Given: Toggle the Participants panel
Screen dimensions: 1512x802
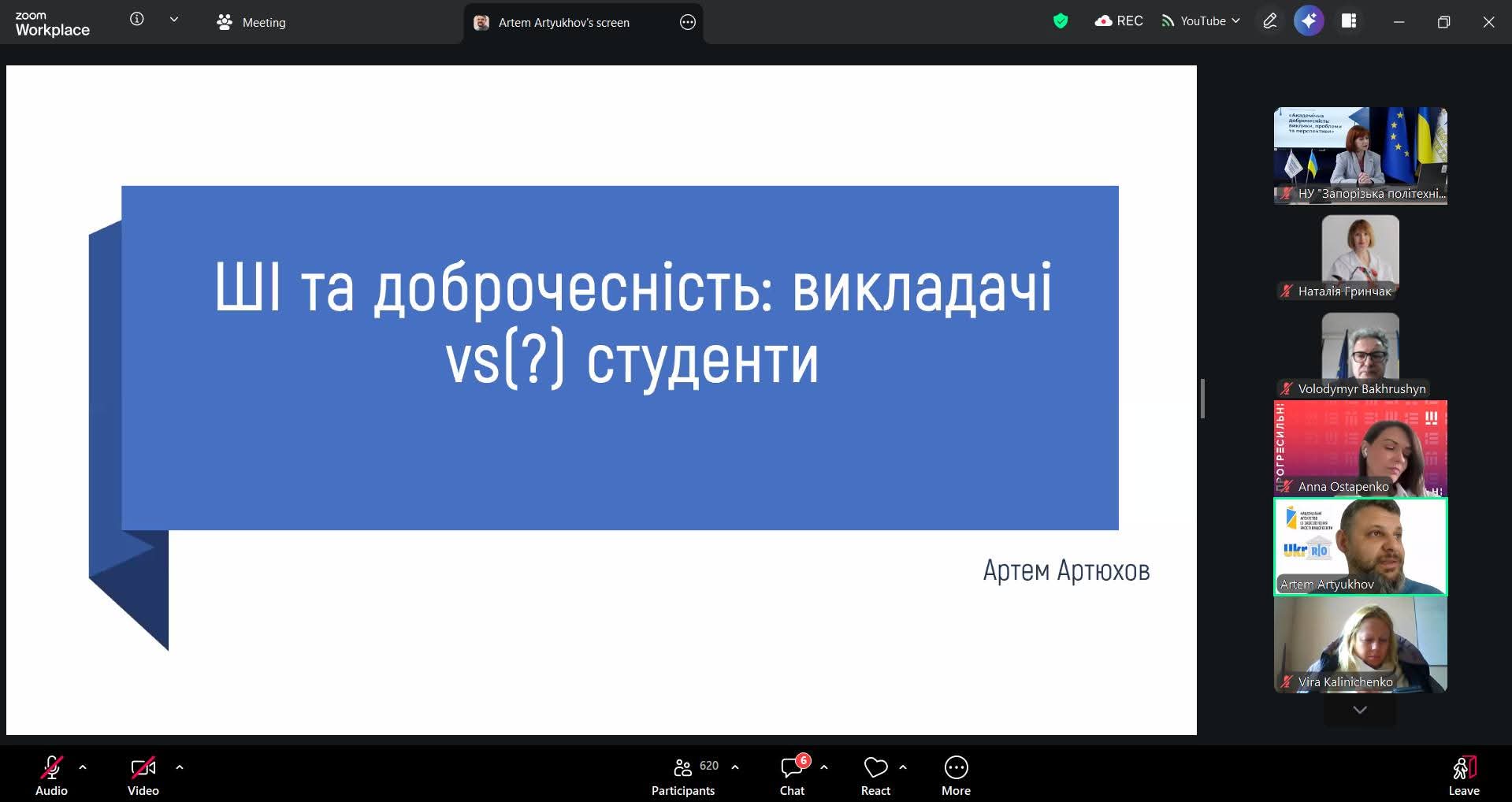Looking at the screenshot, I should coord(683,776).
